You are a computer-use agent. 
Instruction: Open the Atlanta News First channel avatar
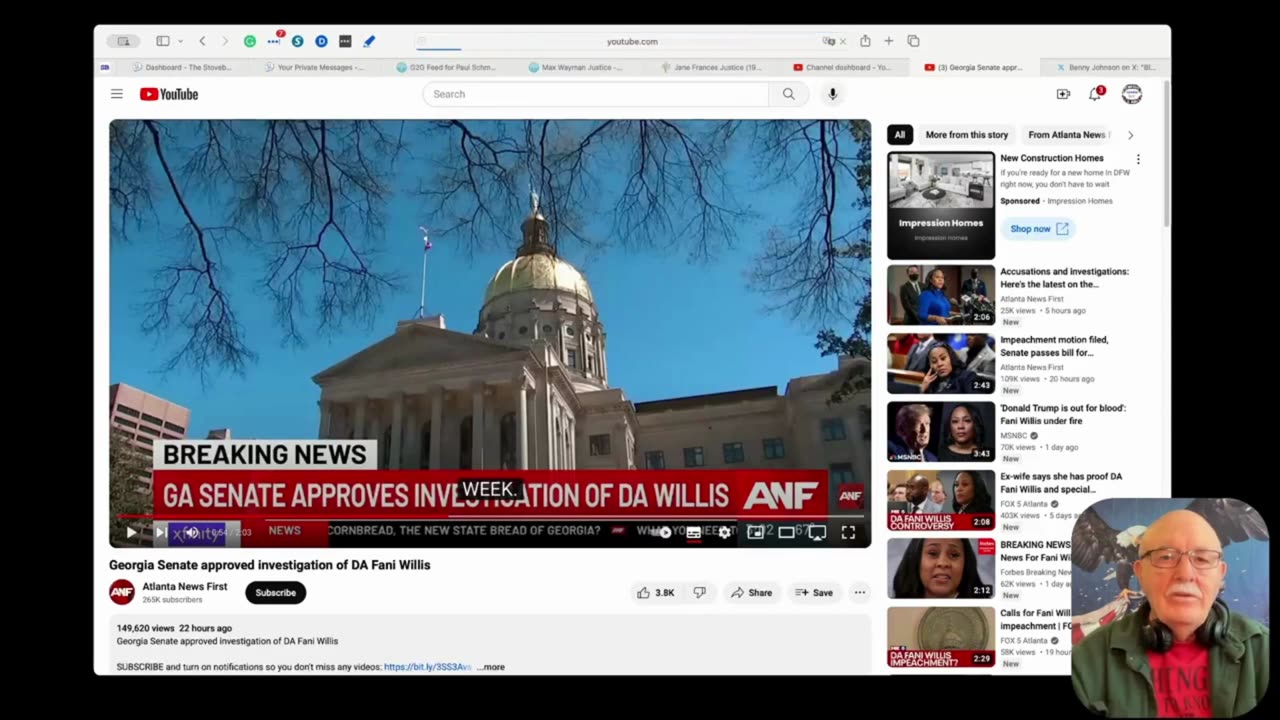pyautogui.click(x=122, y=592)
